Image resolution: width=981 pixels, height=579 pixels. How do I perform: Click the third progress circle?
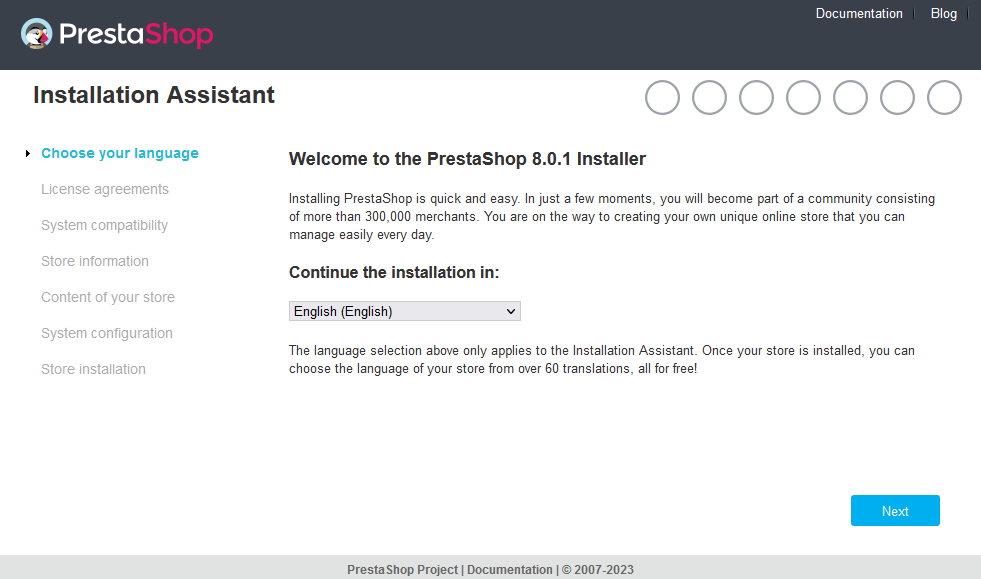point(756,97)
